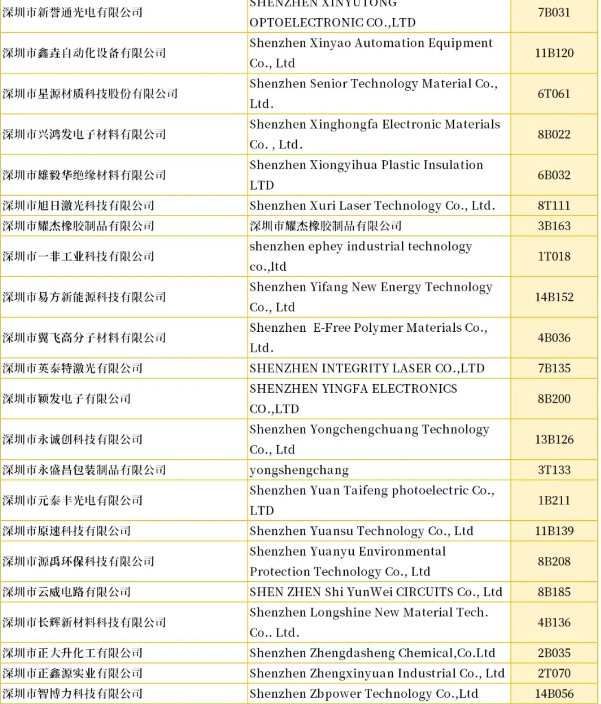Image resolution: width=601 pixels, height=704 pixels.
Task: Click 深圳市云威电路有限公司 cell
Action: coord(66,592)
